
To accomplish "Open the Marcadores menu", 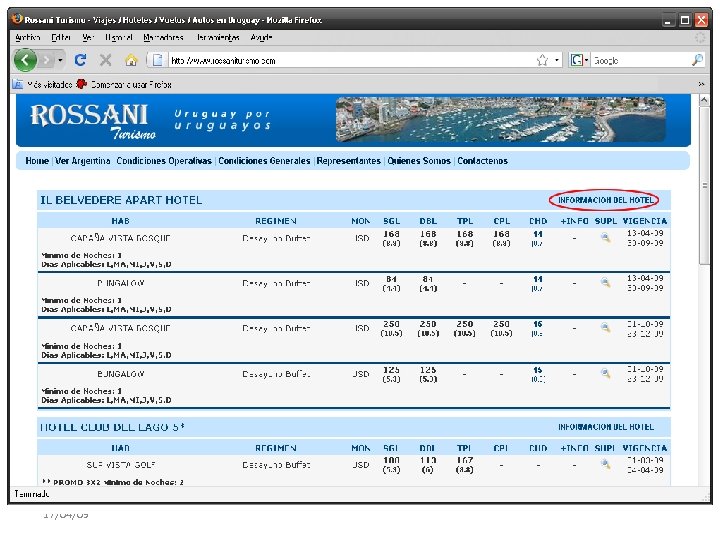I will pos(163,37).
